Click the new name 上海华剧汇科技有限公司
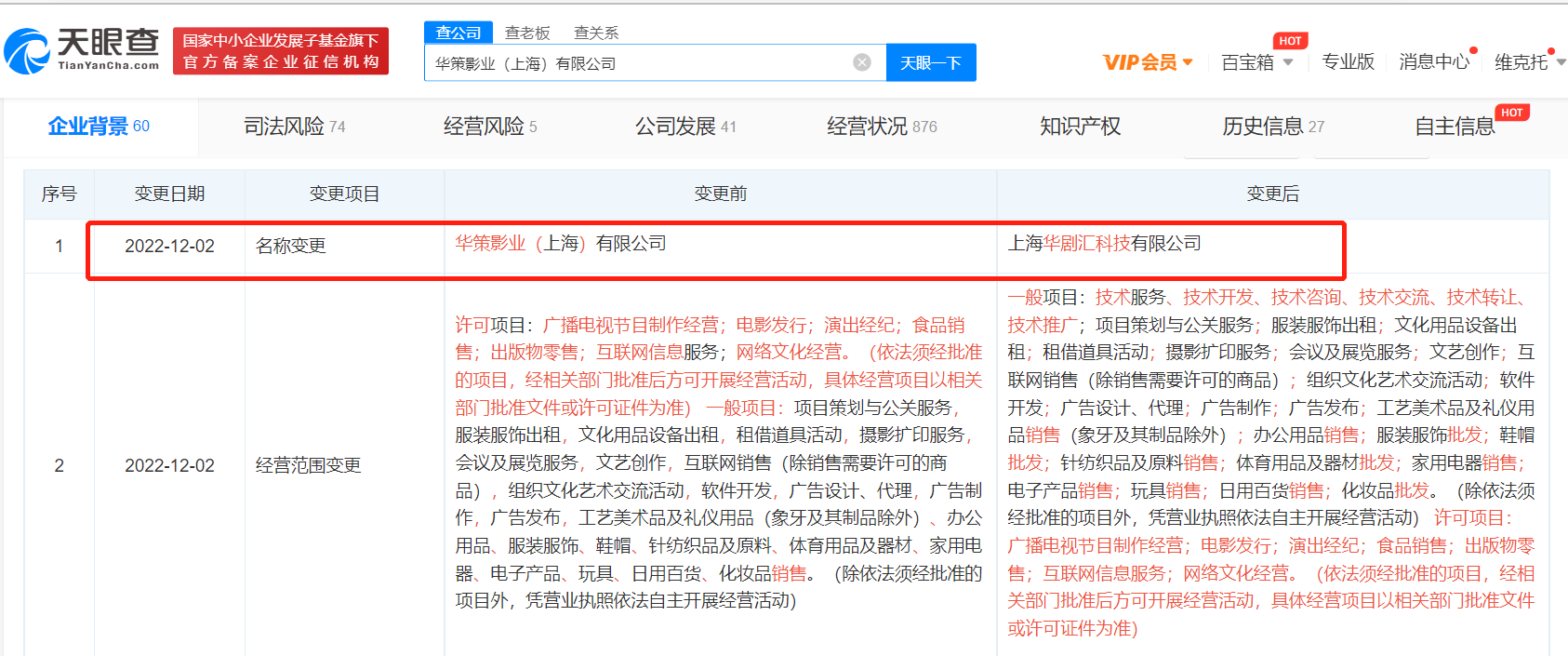 [x=1104, y=244]
